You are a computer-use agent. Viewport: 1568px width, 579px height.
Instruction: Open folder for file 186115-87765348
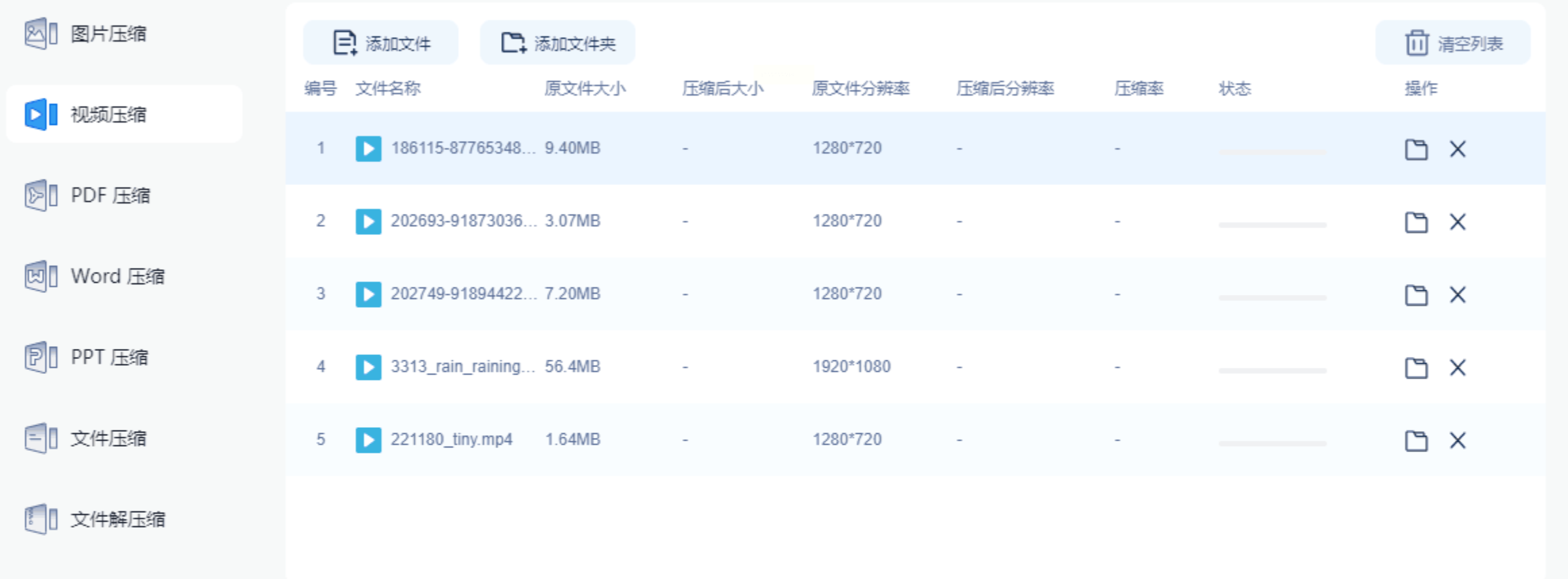click(x=1416, y=149)
